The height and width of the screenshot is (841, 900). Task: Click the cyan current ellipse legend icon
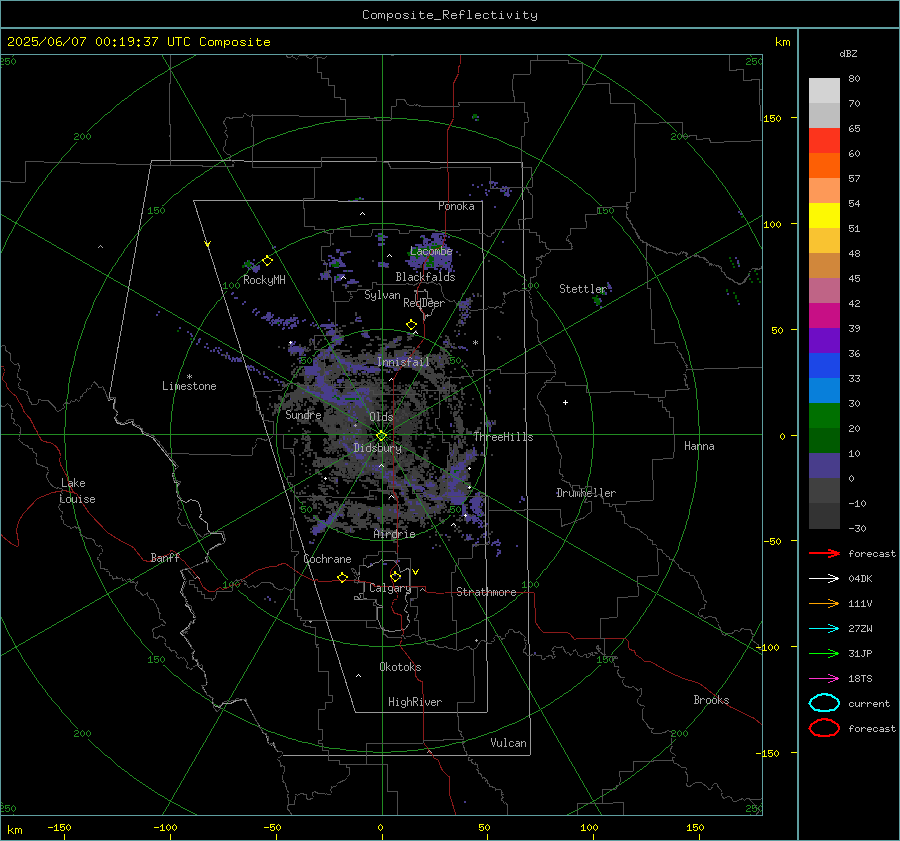[824, 703]
